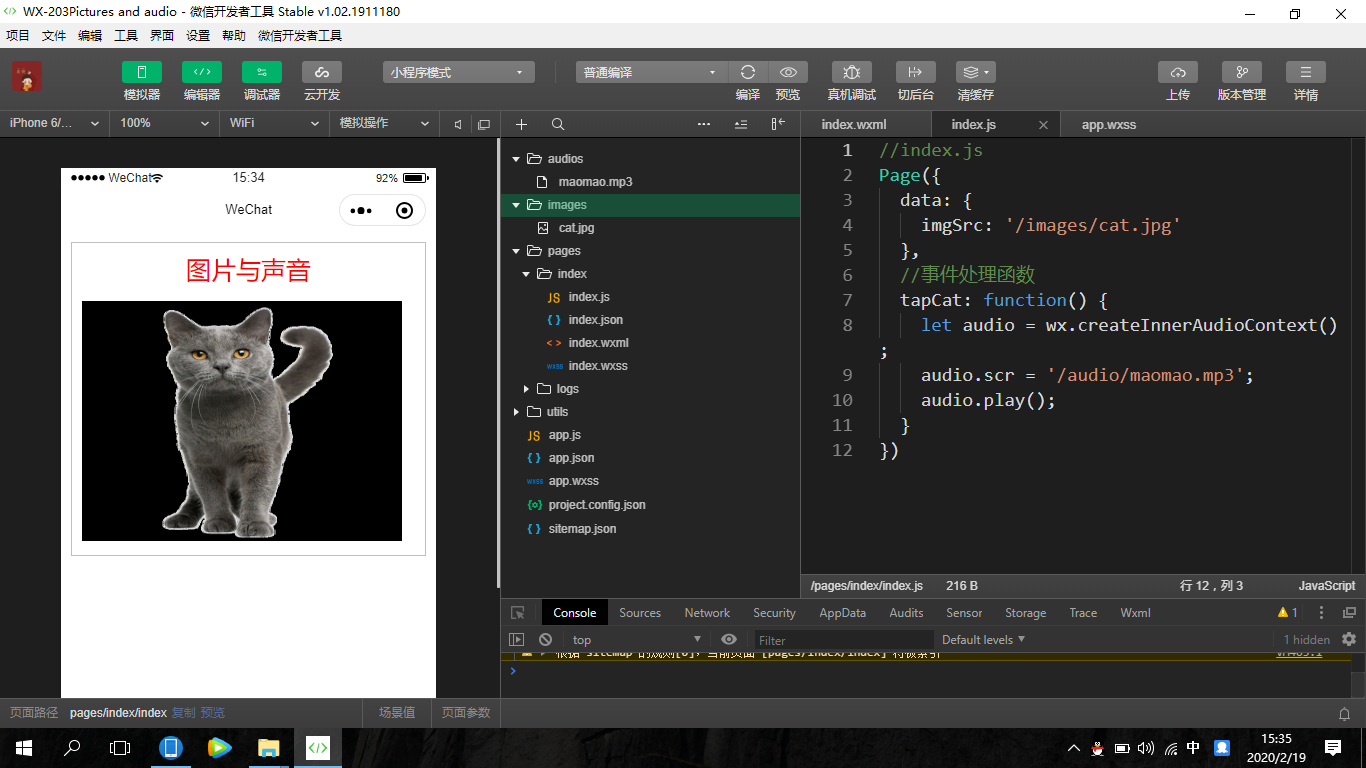Open the WiFi network dropdown
Viewport: 1366px width, 768px height.
(274, 123)
